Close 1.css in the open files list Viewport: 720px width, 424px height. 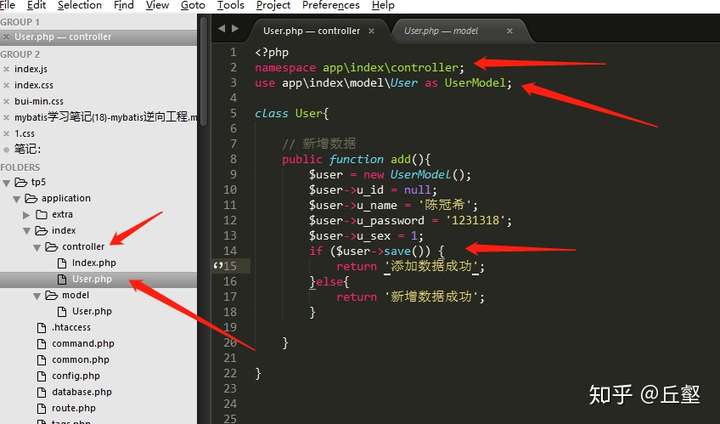(6, 134)
